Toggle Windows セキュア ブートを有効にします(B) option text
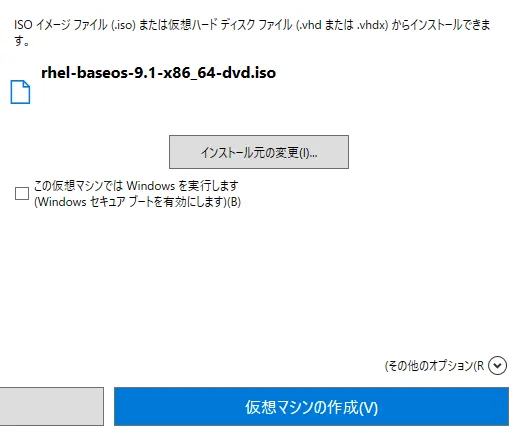 click(x=137, y=202)
